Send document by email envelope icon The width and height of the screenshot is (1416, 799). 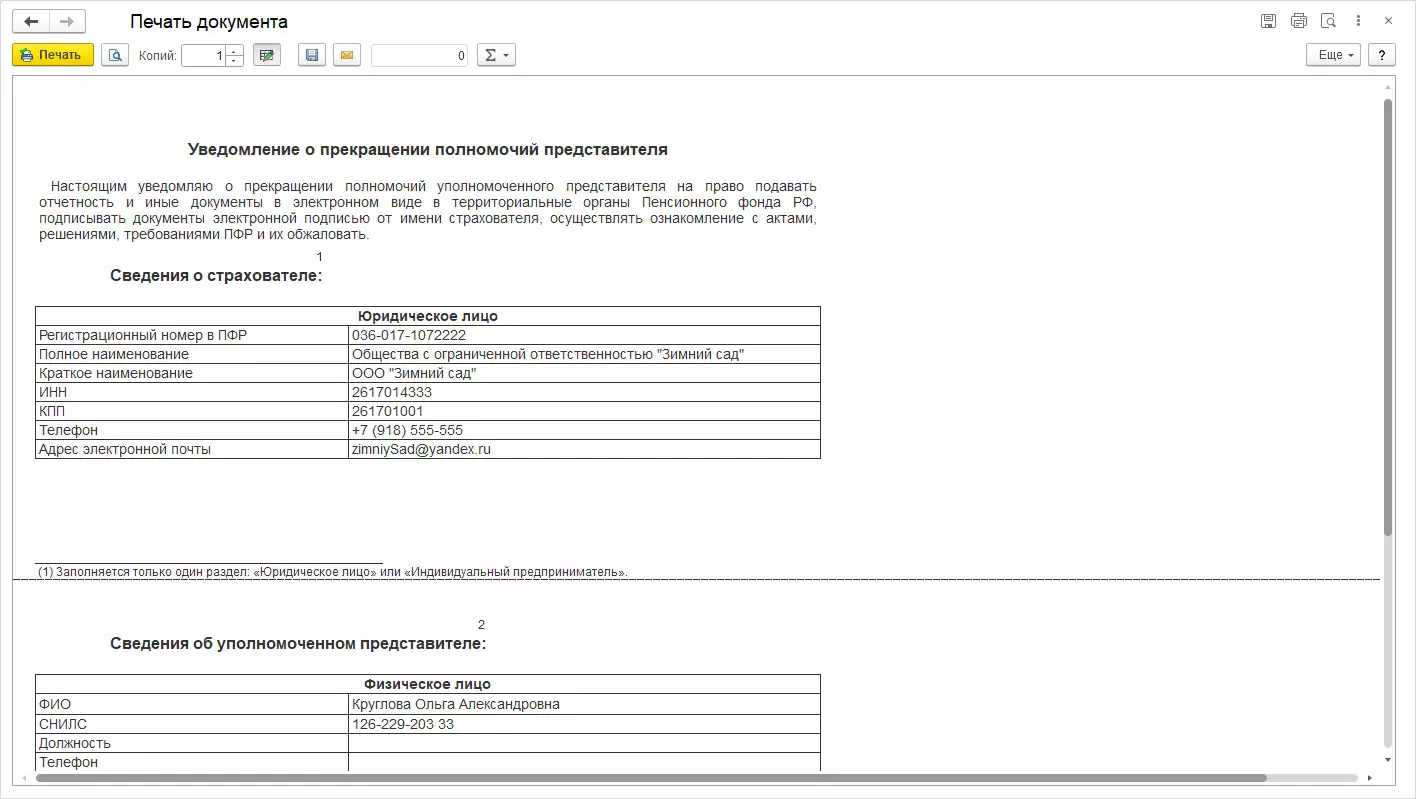coord(346,55)
